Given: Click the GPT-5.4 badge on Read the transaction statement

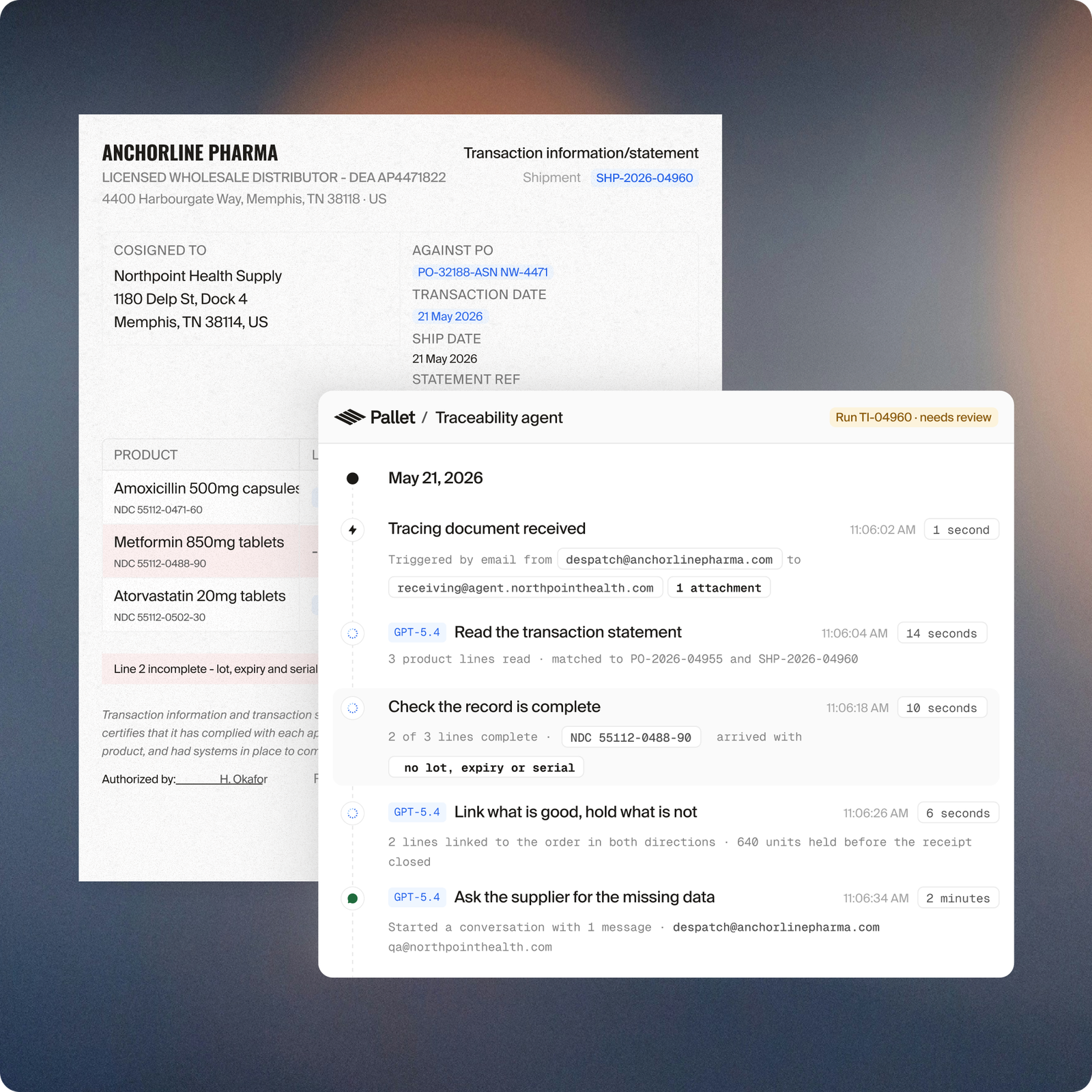Looking at the screenshot, I should (x=417, y=633).
